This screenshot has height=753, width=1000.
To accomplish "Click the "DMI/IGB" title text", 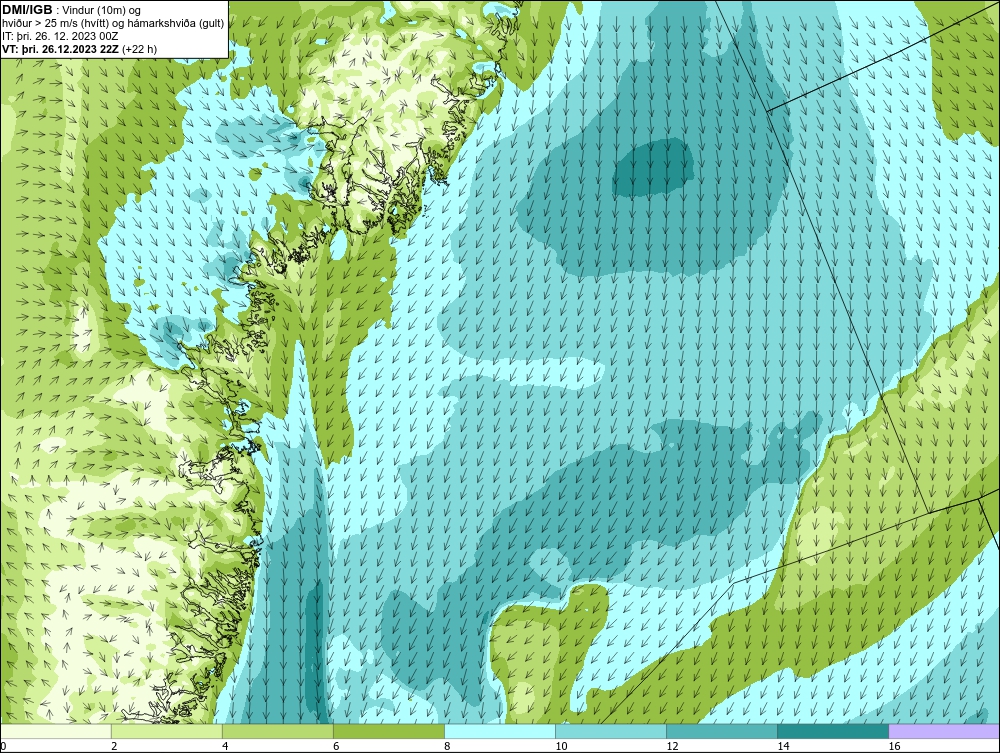I will pos(27,10).
